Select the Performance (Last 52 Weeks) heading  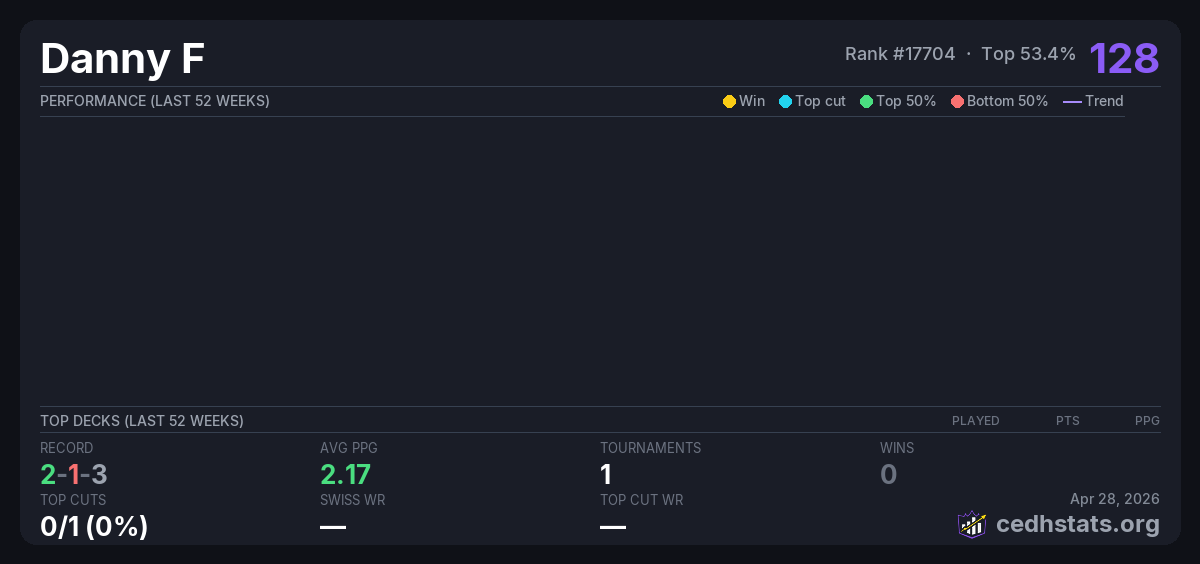(155, 101)
